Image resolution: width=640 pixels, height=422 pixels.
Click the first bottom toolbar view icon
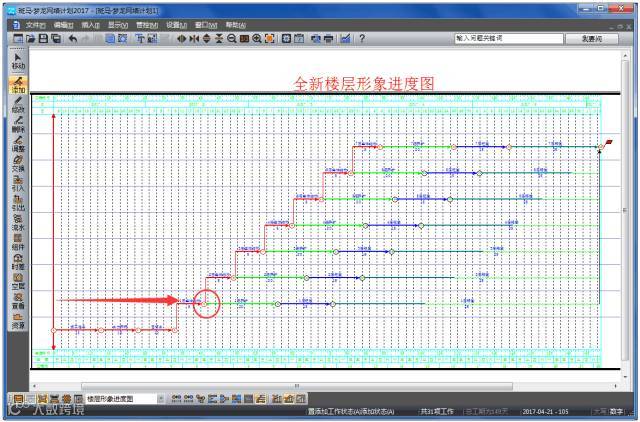pos(18,399)
